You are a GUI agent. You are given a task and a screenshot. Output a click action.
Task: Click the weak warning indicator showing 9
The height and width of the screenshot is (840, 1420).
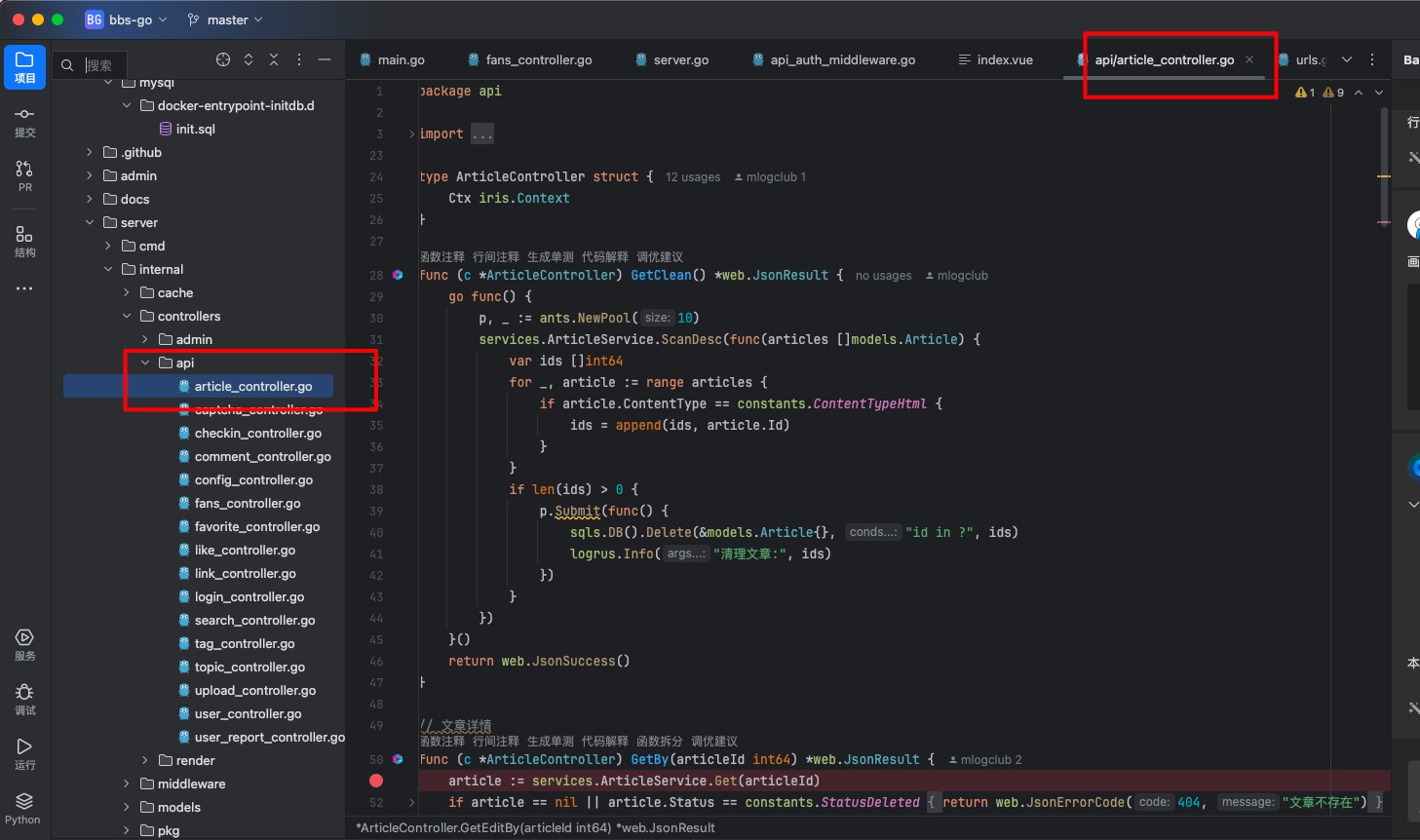click(1333, 93)
